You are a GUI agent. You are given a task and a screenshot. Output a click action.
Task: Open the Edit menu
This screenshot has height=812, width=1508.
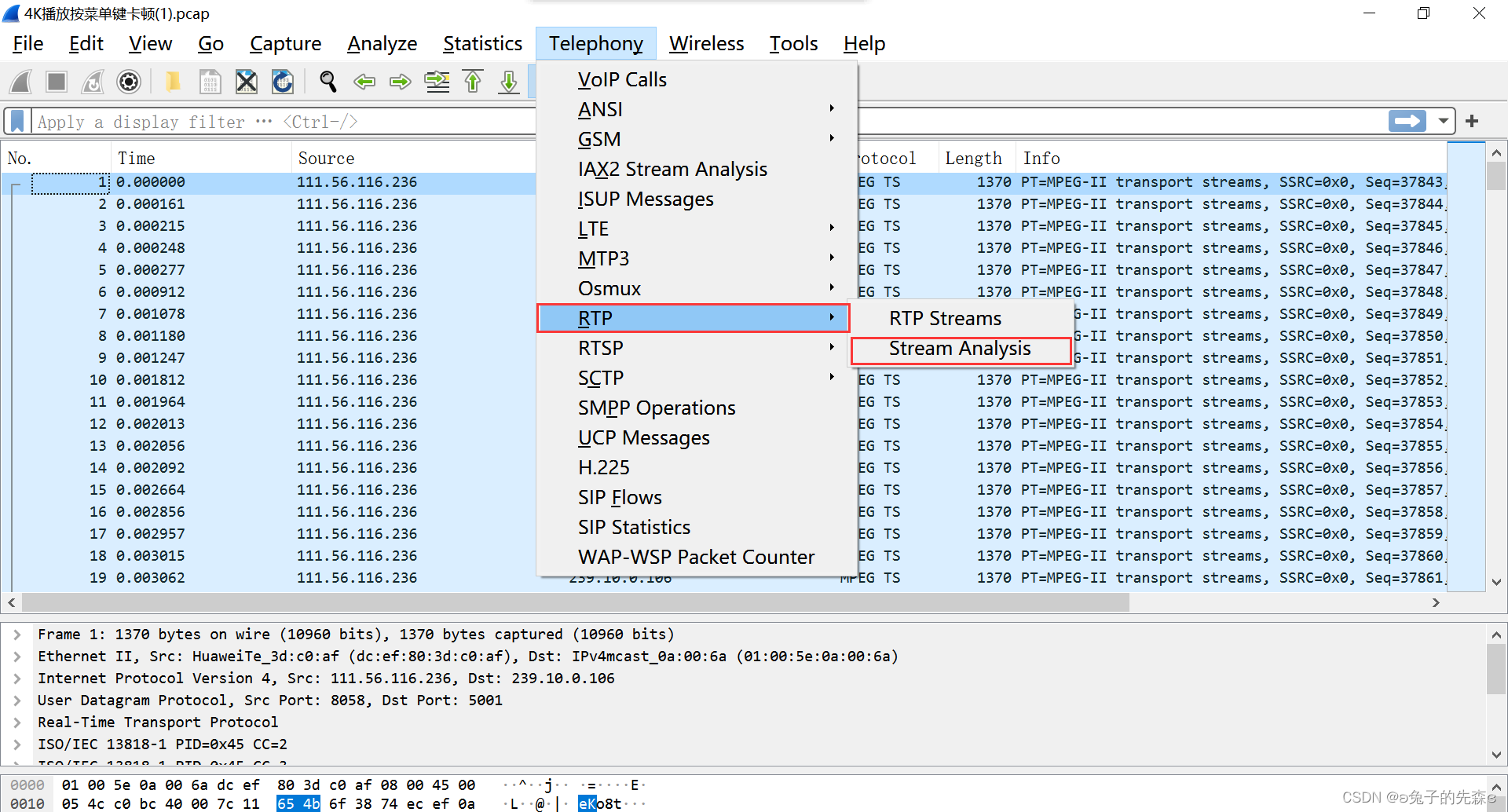(x=86, y=44)
